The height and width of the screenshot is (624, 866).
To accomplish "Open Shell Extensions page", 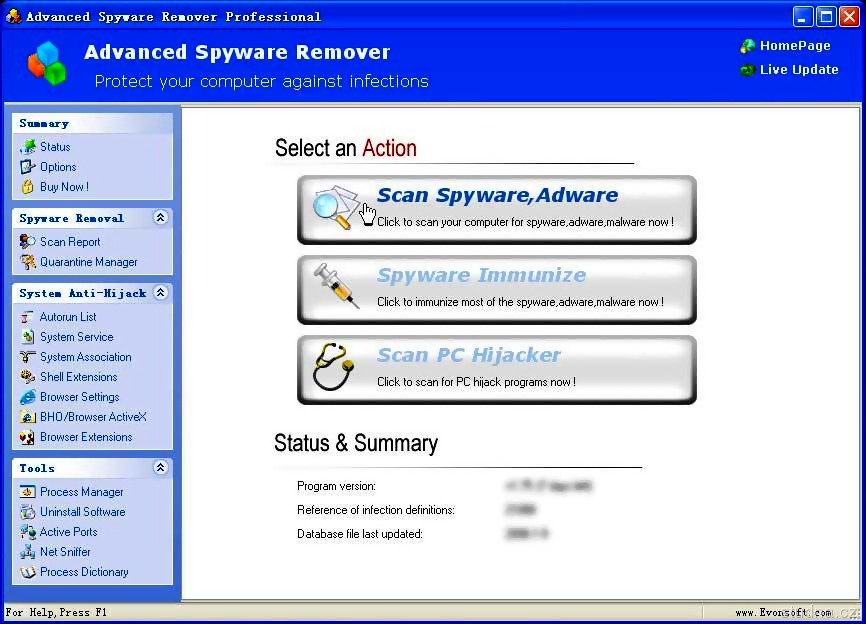I will [78, 377].
